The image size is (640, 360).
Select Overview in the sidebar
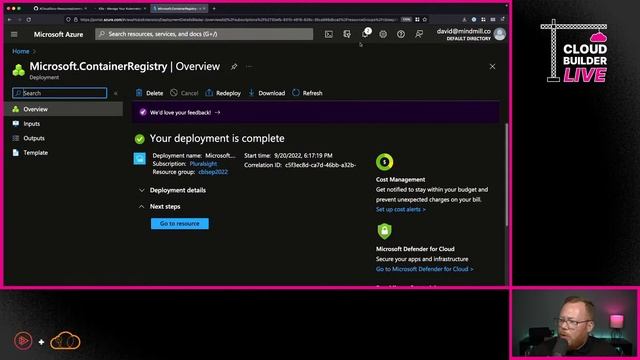point(64,109)
